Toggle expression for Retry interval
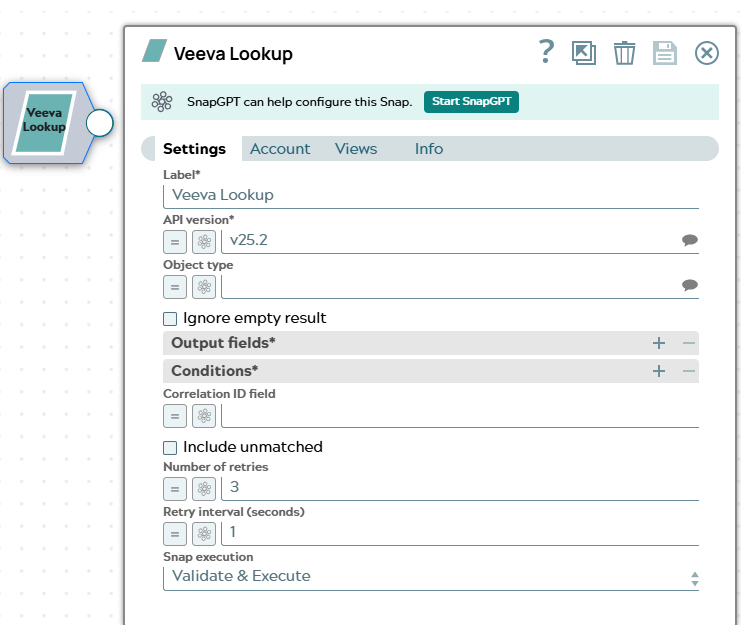The width and height of the screenshot is (741, 625). pyautogui.click(x=175, y=534)
